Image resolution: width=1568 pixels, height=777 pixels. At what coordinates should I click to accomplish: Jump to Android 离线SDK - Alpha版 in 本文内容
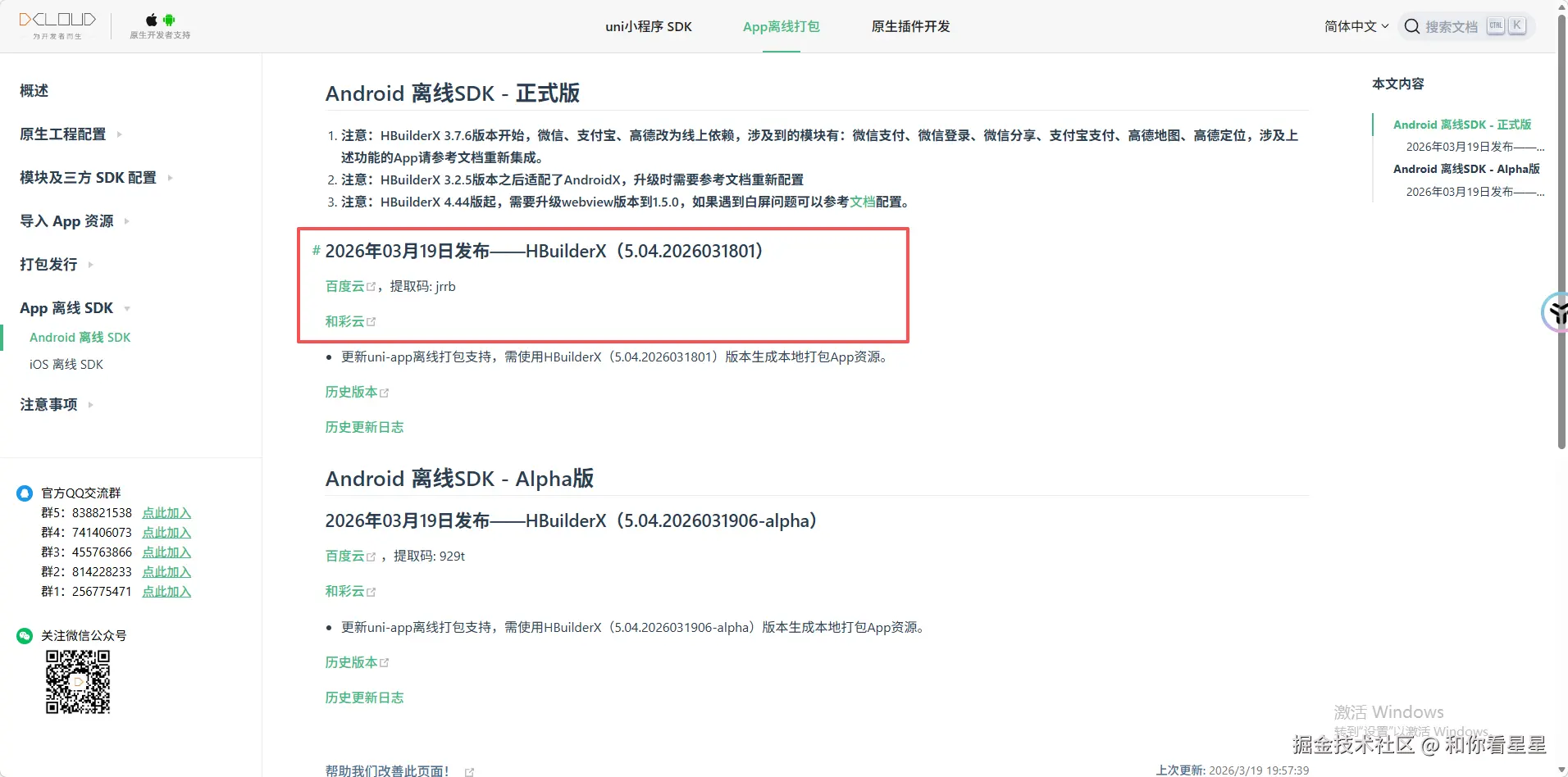tap(1466, 169)
